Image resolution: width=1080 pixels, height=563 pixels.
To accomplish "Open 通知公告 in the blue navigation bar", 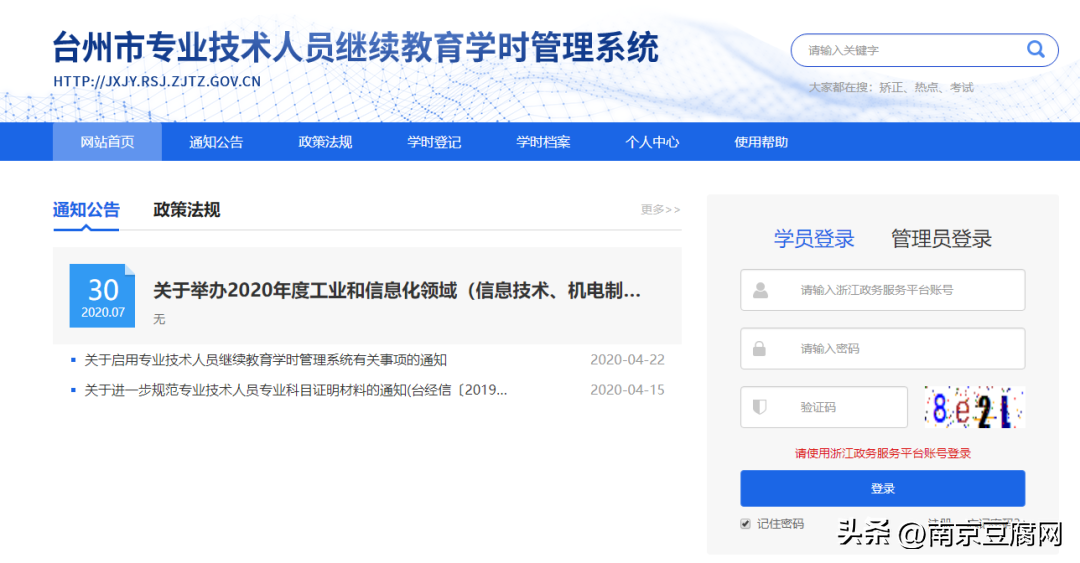I will (x=216, y=142).
